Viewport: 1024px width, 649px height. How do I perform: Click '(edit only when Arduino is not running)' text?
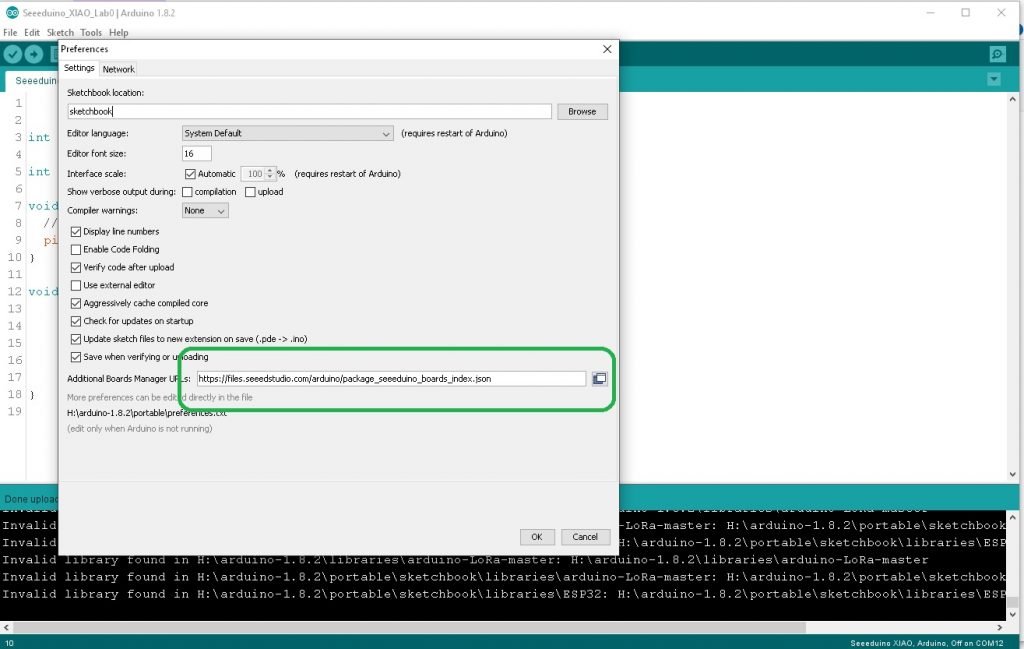140,429
